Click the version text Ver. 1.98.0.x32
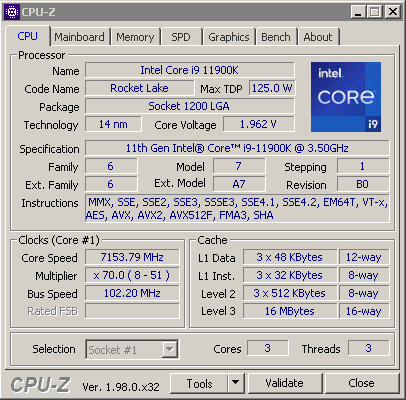The height and width of the screenshot is (400, 406). pos(121,387)
